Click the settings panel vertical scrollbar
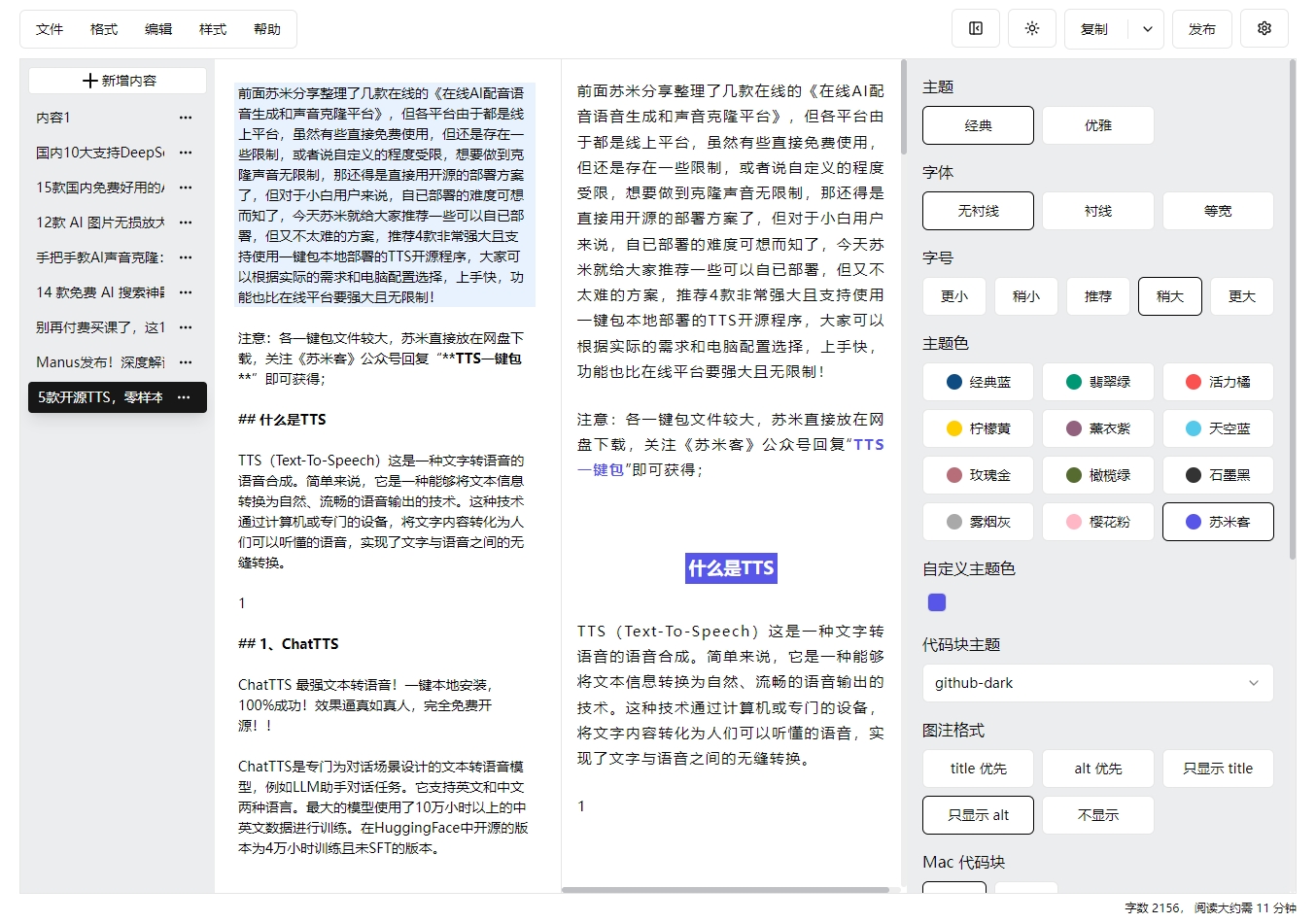Image resolution: width=1316 pixels, height=923 pixels. 1292,309
